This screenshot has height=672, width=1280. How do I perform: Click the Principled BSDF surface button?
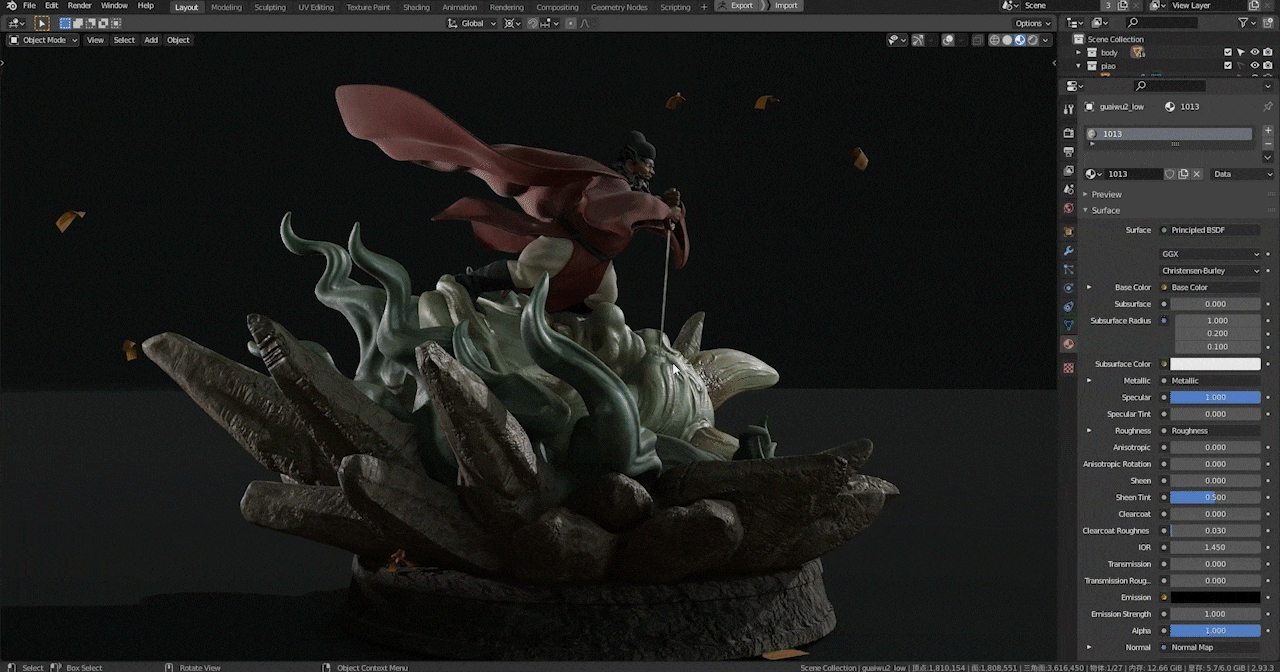click(x=1210, y=230)
